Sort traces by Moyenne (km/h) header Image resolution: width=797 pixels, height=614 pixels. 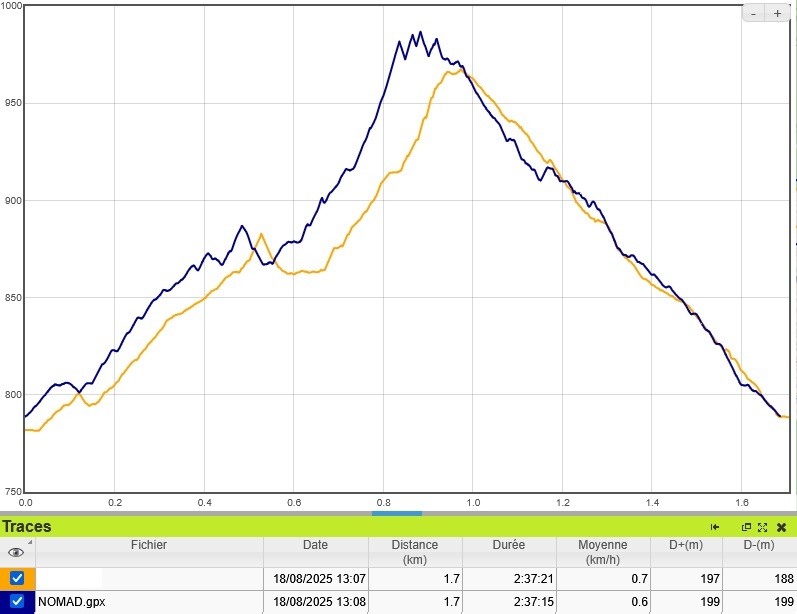pyautogui.click(x=602, y=552)
